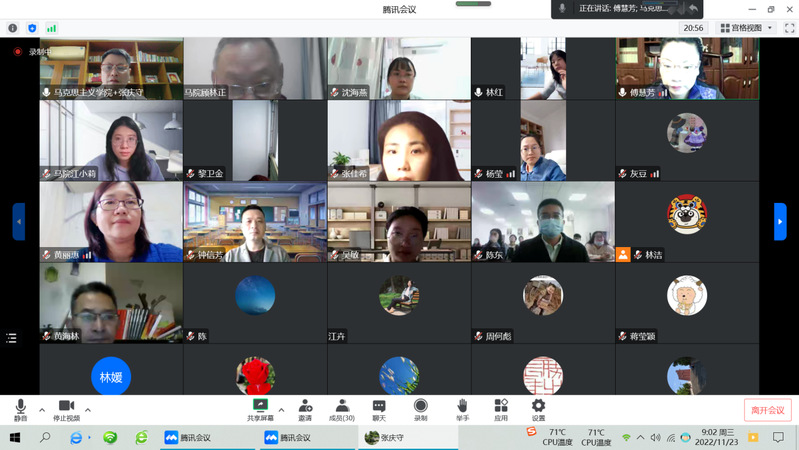Open 设置 settings gear
The image size is (799, 450).
click(x=539, y=410)
